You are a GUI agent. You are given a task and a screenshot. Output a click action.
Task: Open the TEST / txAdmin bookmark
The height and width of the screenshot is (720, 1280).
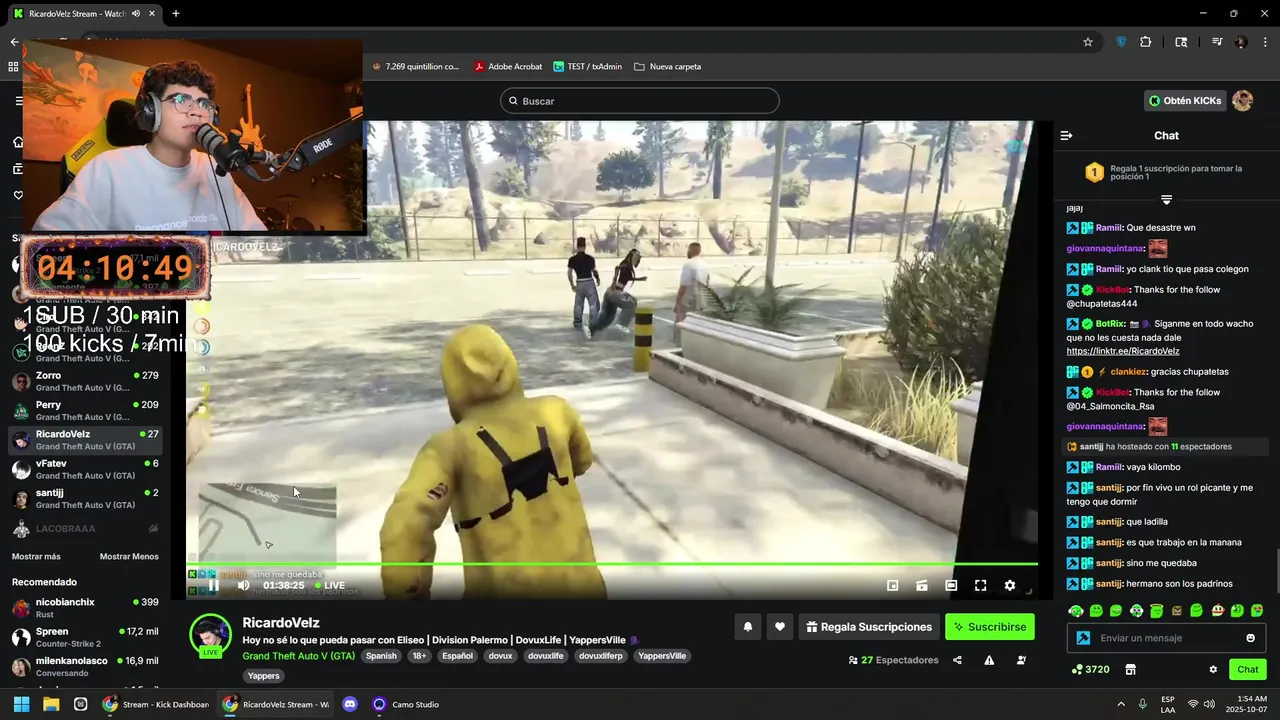(x=587, y=67)
